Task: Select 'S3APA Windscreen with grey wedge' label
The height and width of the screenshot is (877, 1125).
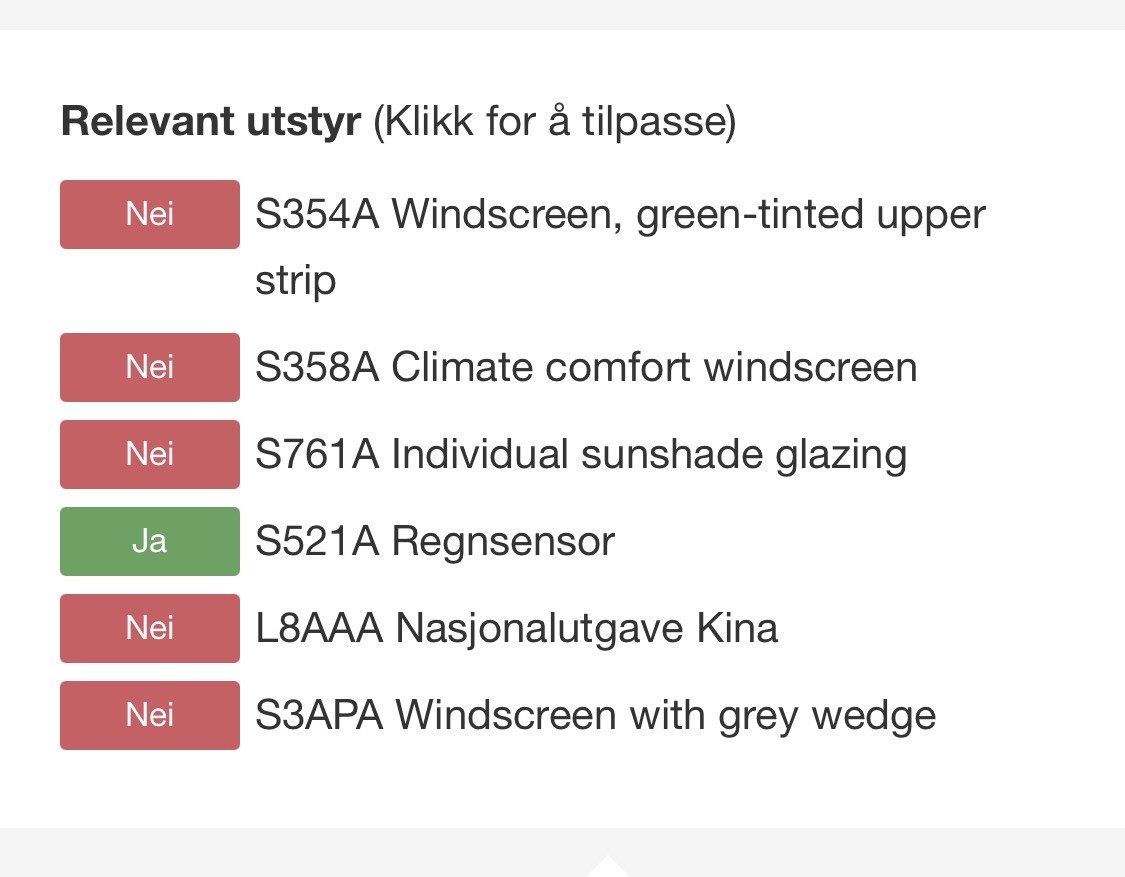Action: (x=595, y=716)
